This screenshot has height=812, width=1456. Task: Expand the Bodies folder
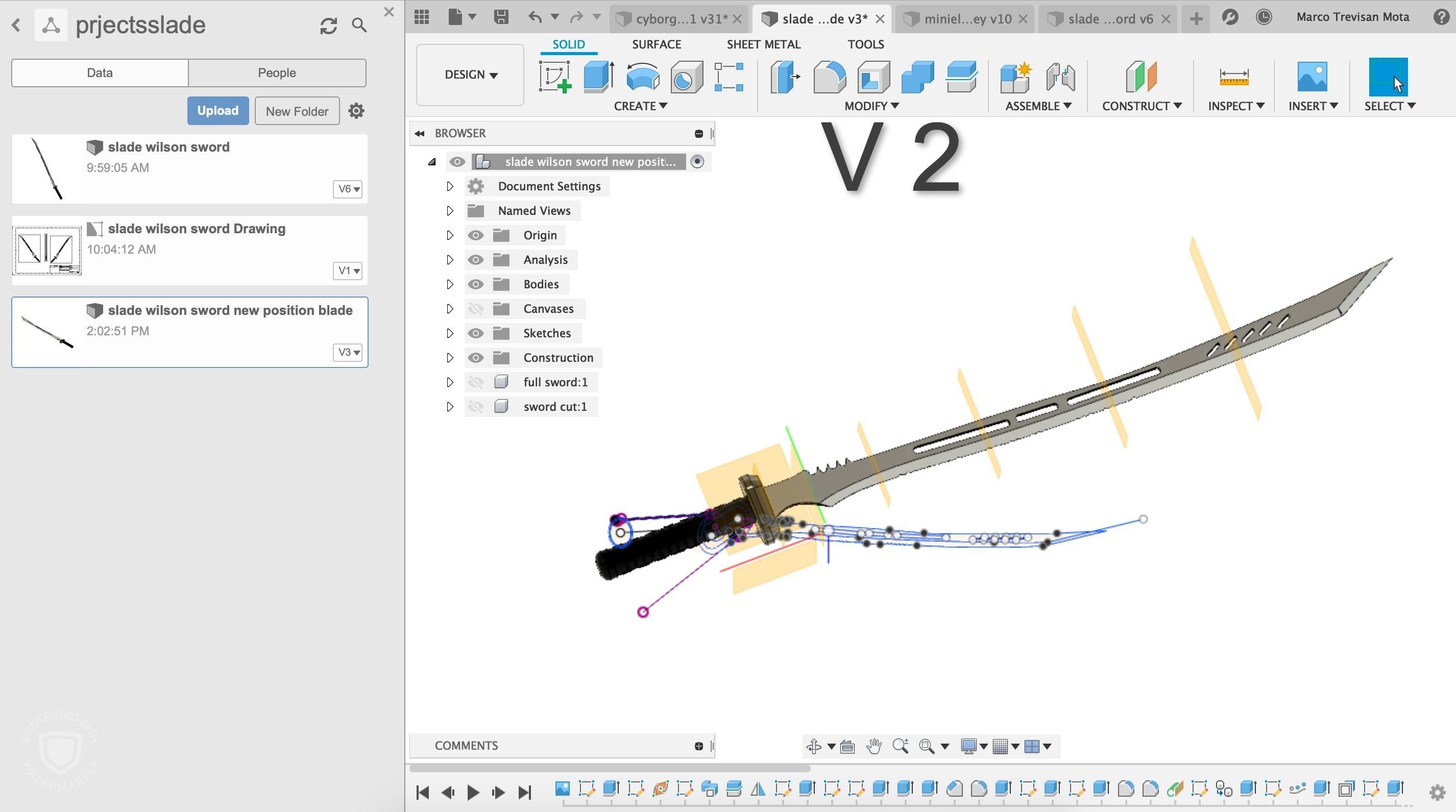450,284
